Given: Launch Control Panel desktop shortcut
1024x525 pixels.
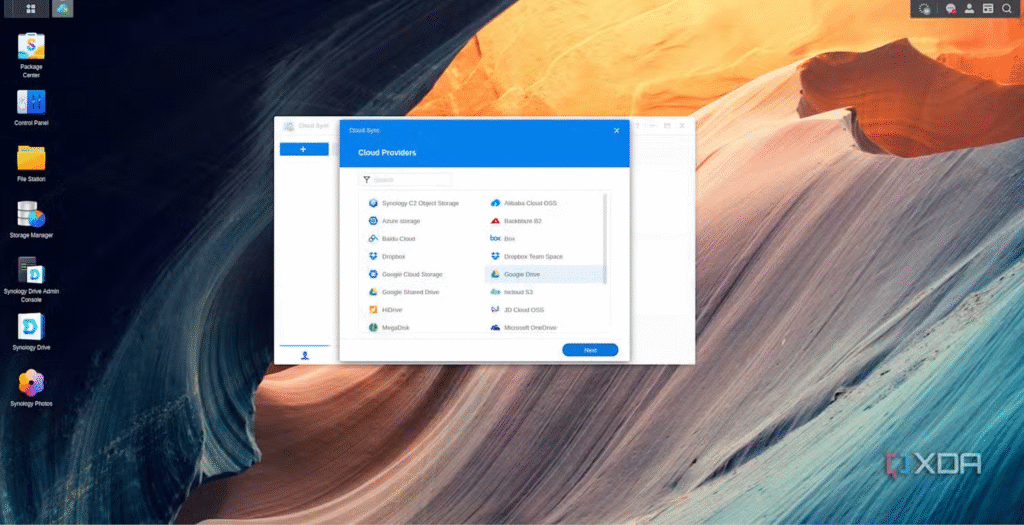Looking at the screenshot, I should pos(31,103).
